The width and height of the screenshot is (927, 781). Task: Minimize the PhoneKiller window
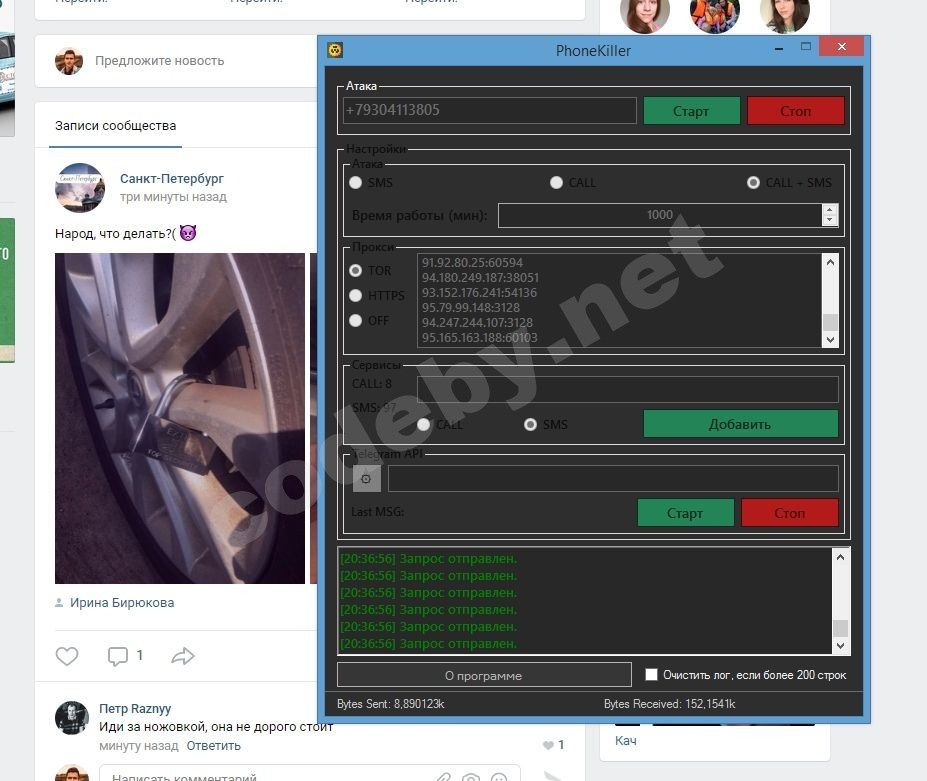(x=779, y=48)
